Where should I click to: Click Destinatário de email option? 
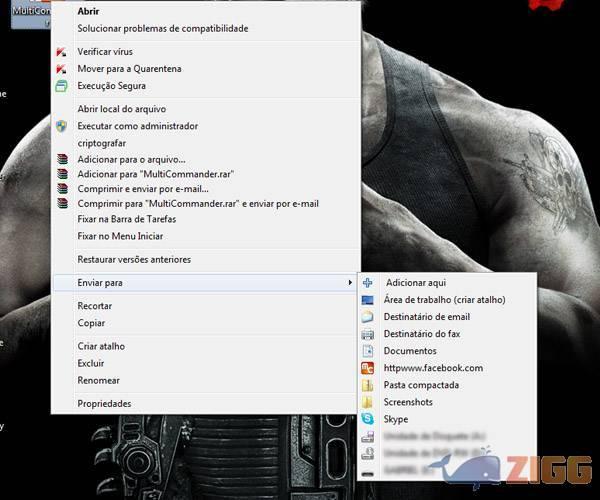(x=426, y=316)
